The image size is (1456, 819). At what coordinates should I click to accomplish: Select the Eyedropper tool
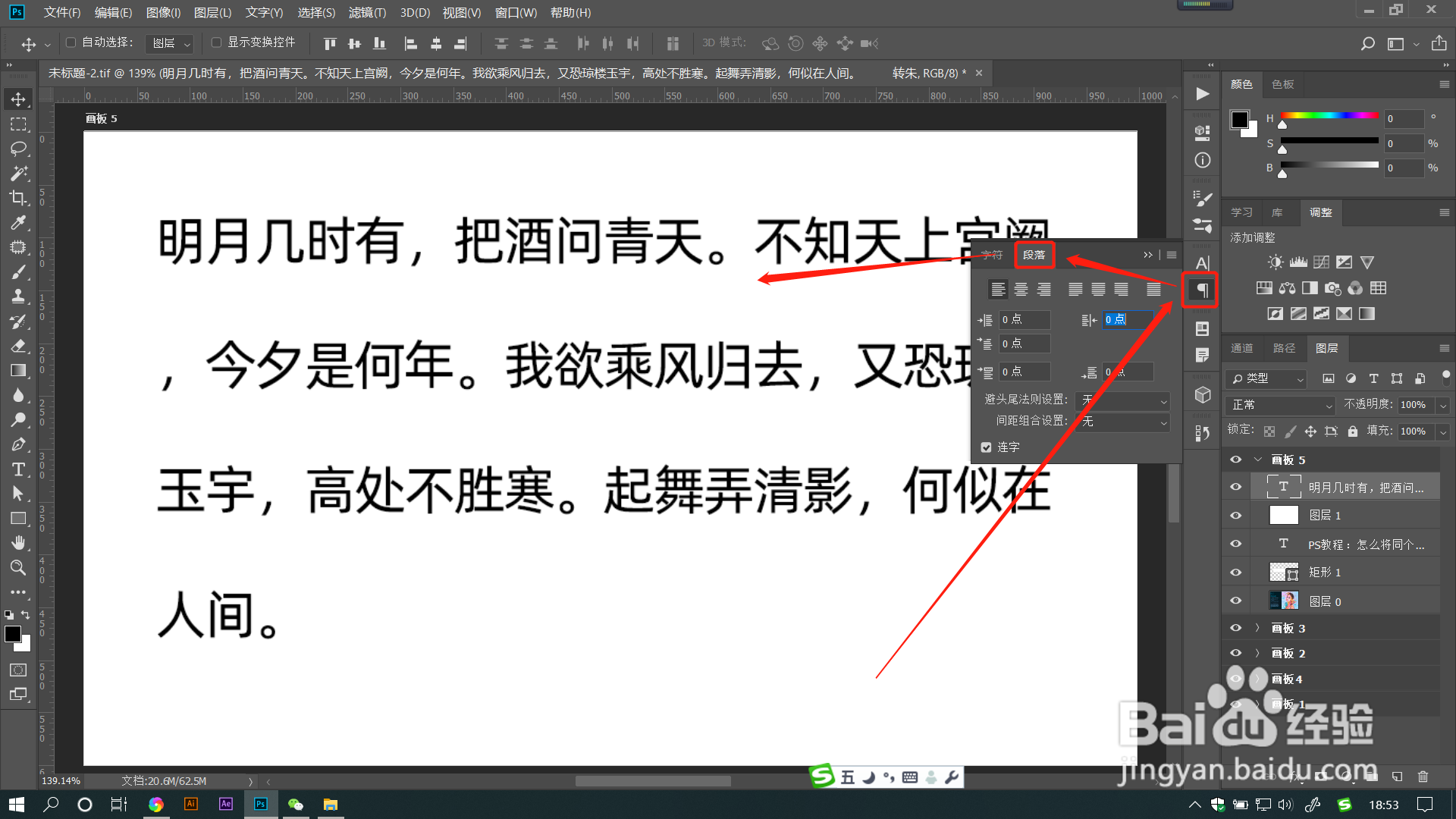coord(18,223)
